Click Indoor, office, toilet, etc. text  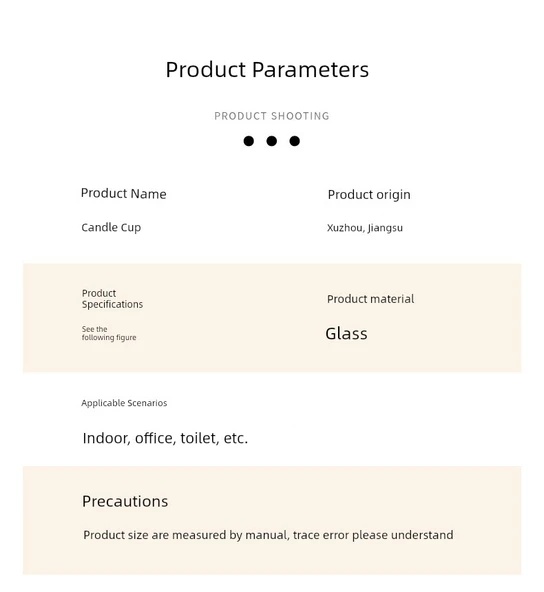[165, 438]
